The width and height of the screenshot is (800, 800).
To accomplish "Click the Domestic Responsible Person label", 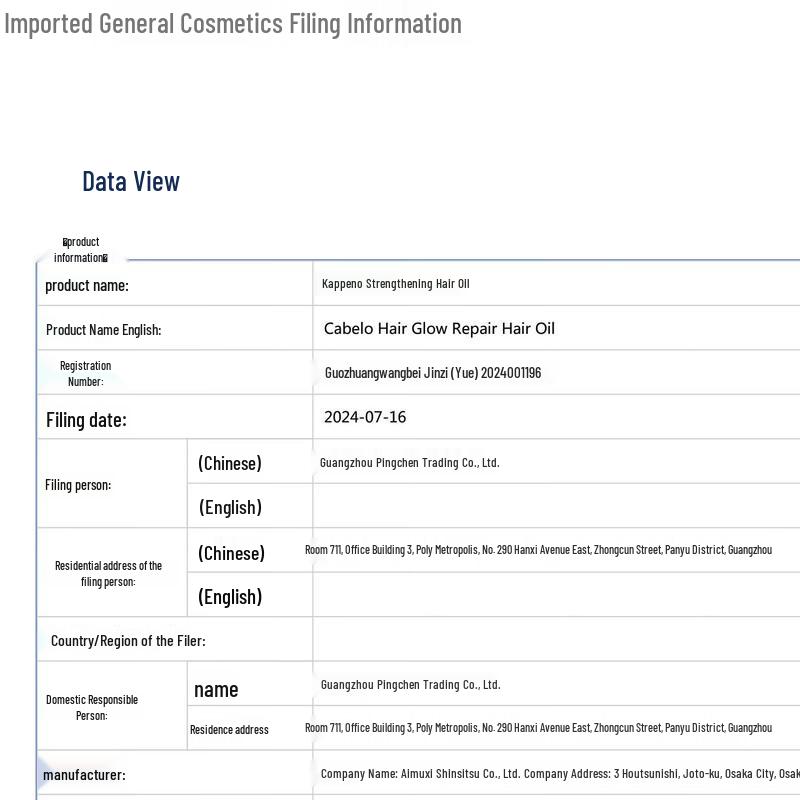I will coord(92,707).
